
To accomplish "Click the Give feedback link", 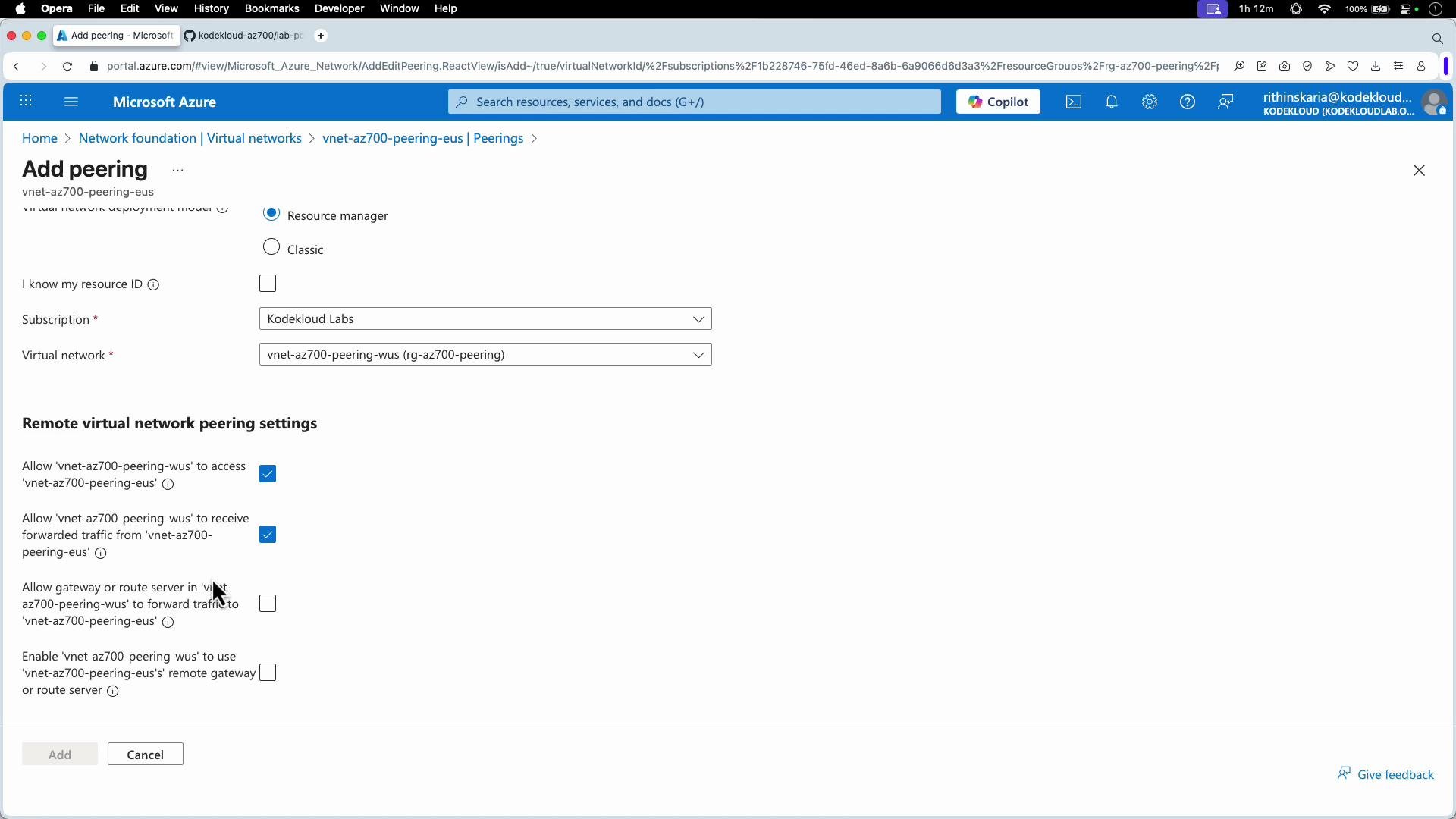I will (1386, 774).
